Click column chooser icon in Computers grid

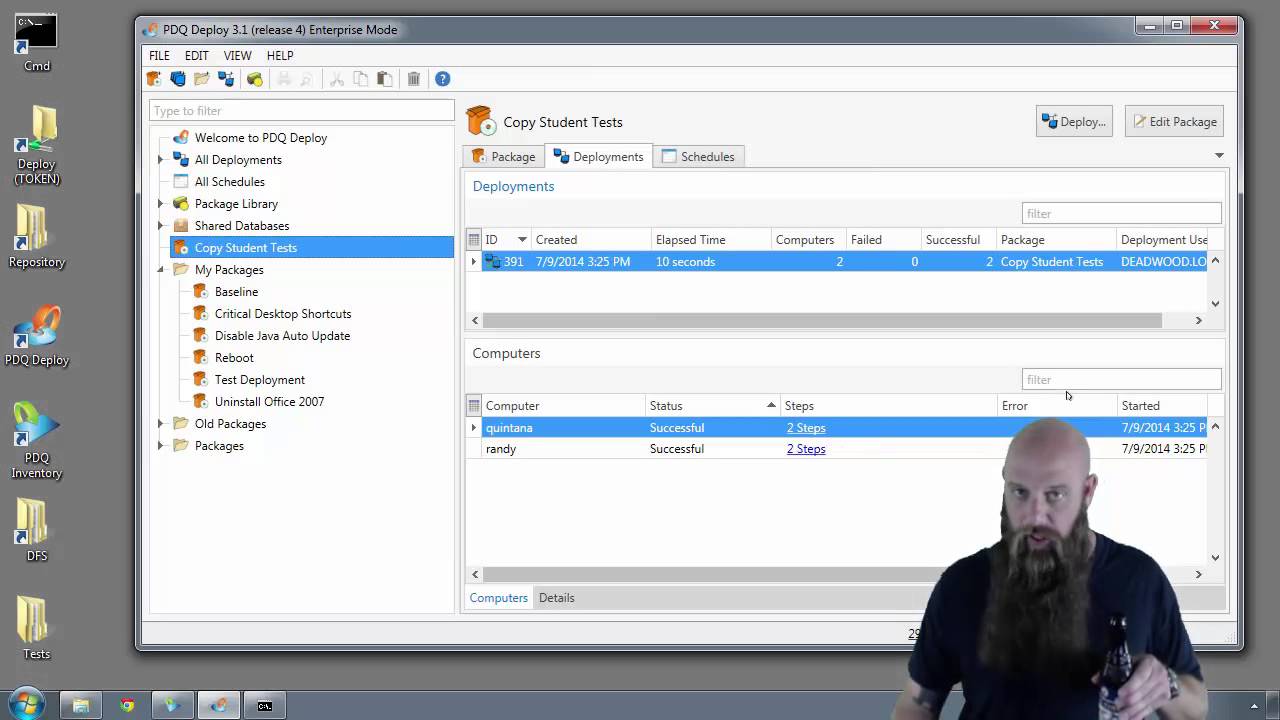point(474,406)
